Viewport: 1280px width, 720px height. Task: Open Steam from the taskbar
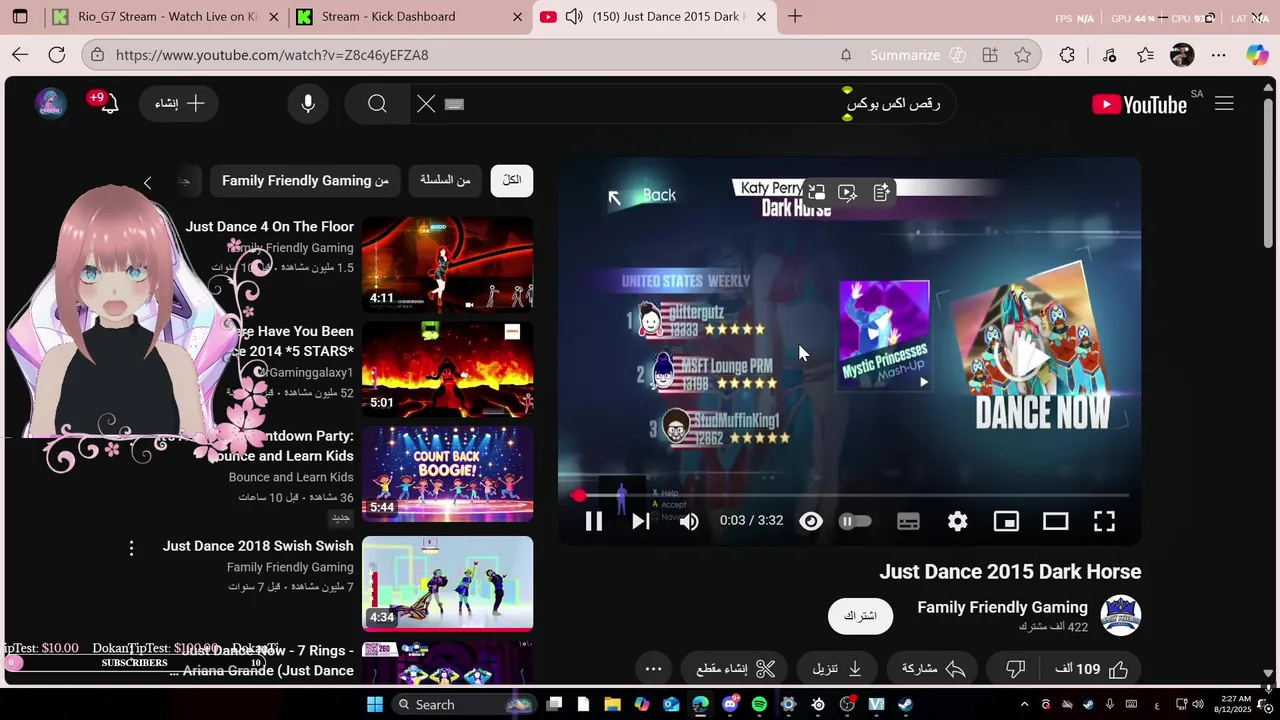point(905,705)
